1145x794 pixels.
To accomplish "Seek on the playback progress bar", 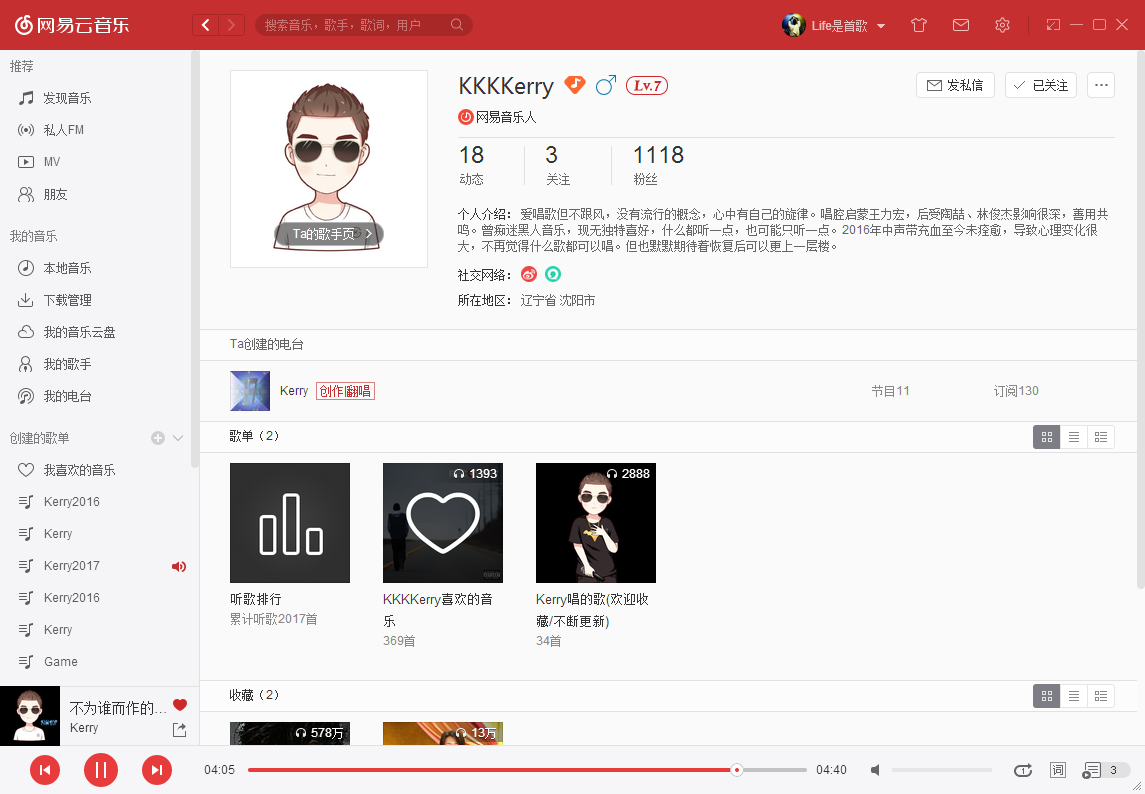I will 527,770.
